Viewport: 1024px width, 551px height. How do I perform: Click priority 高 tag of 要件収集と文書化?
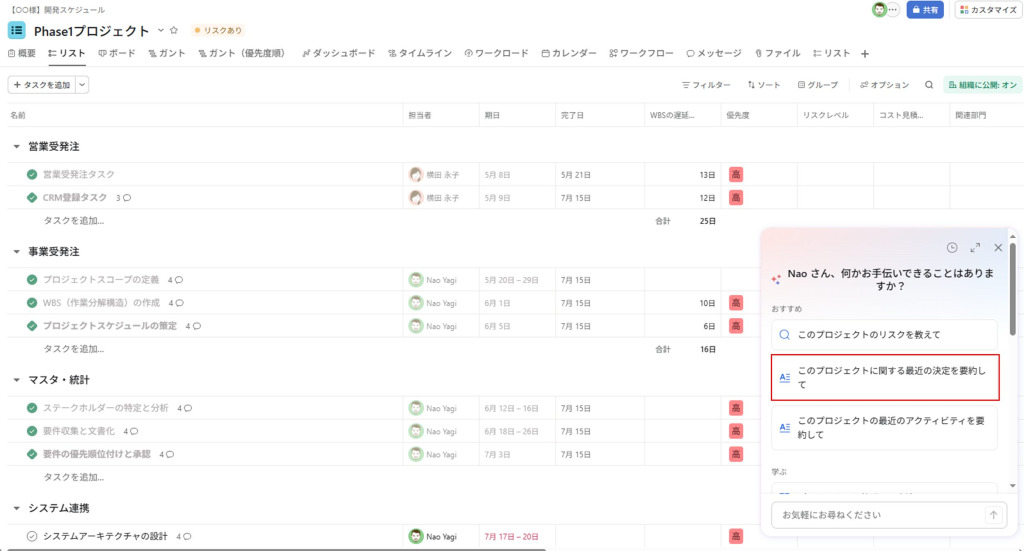(x=736, y=431)
